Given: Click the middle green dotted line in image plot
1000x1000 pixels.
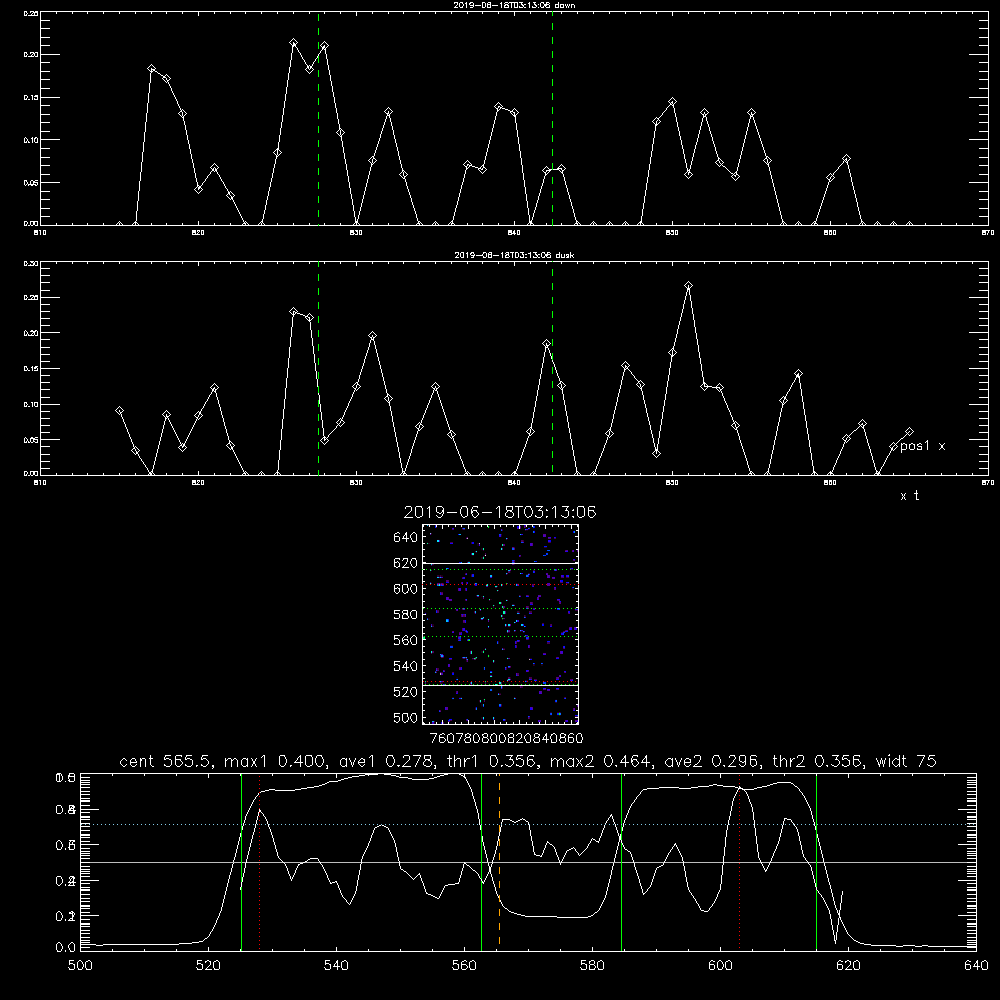Looking at the screenshot, I should [501, 608].
